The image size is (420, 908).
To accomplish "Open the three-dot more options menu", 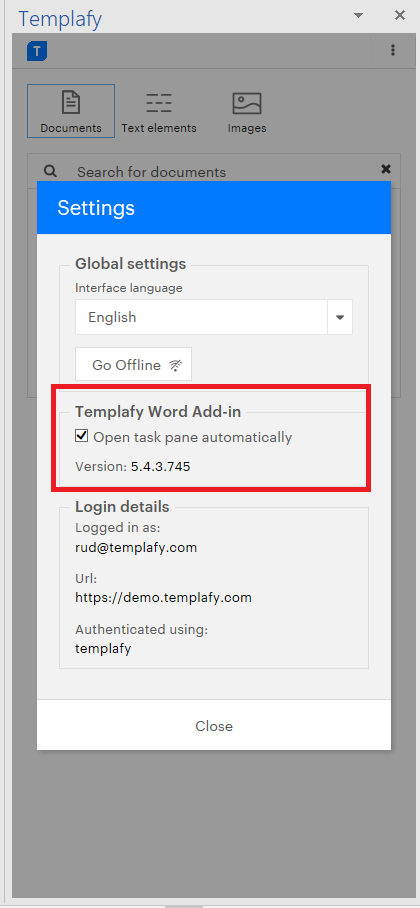I will (x=393, y=50).
